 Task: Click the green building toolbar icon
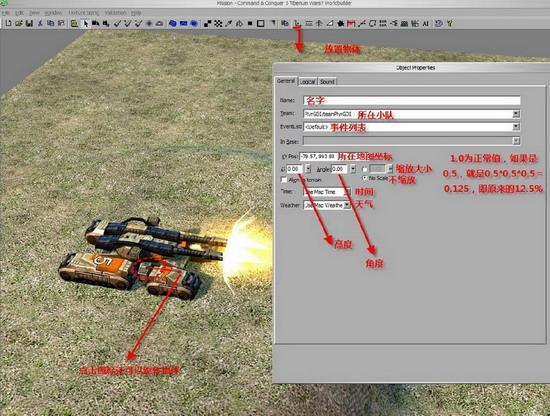click(x=404, y=24)
